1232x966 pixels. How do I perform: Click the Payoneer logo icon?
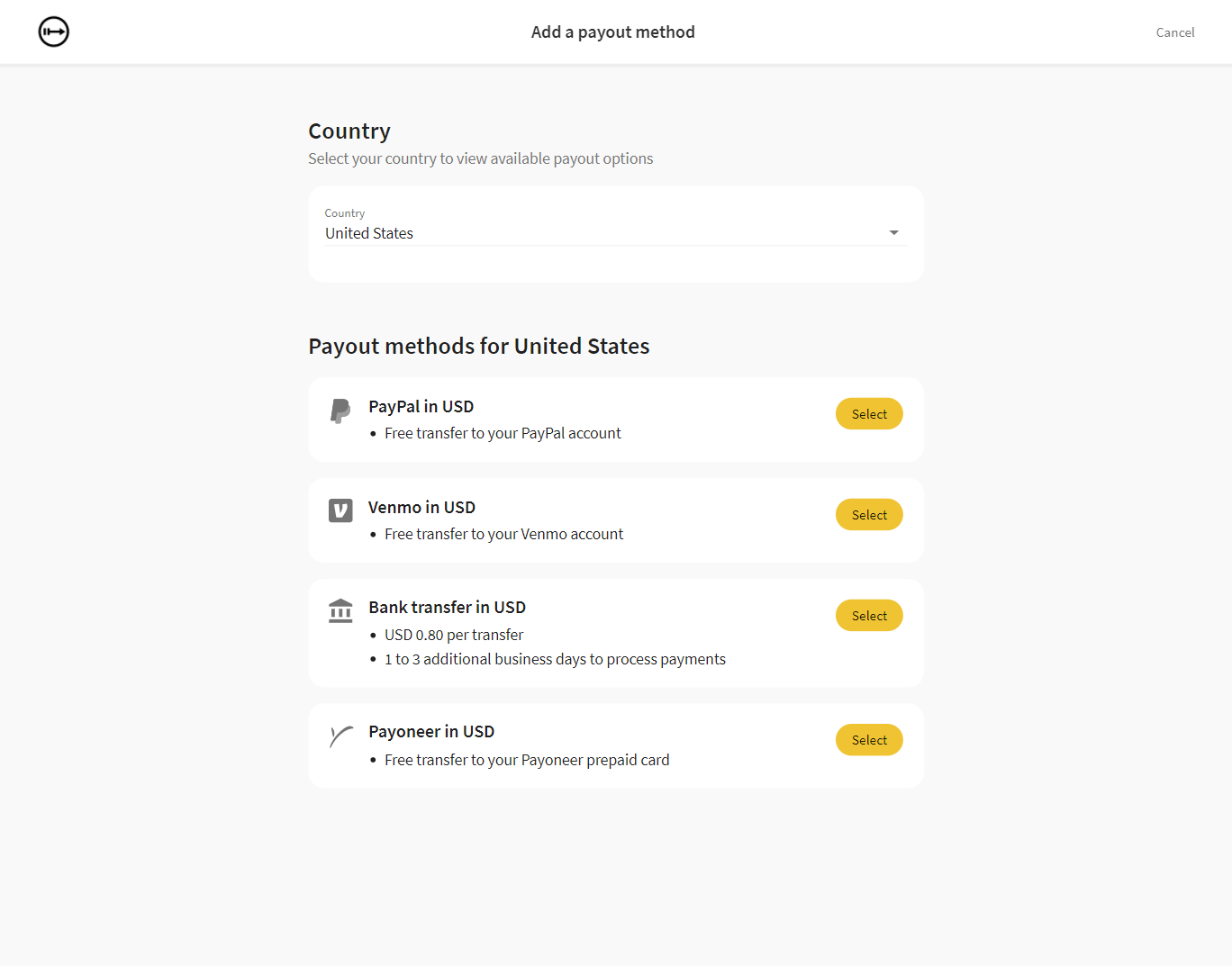pyautogui.click(x=340, y=736)
